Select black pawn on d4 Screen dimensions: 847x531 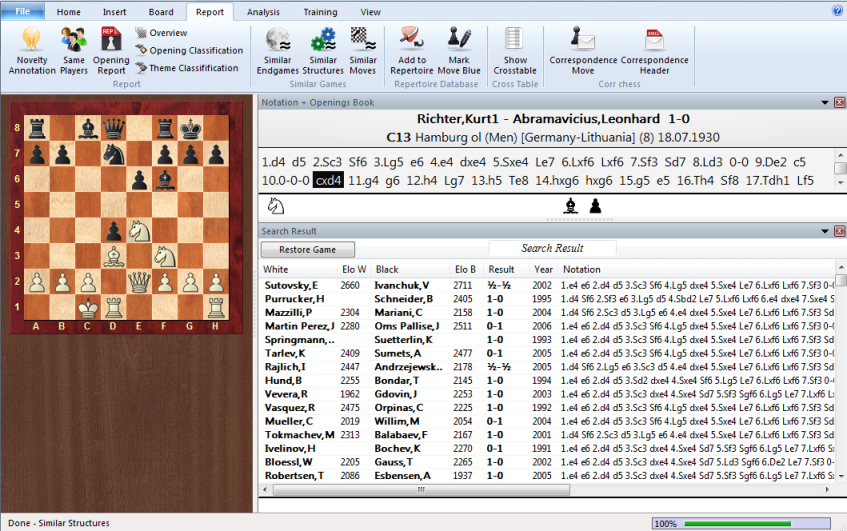pos(113,231)
